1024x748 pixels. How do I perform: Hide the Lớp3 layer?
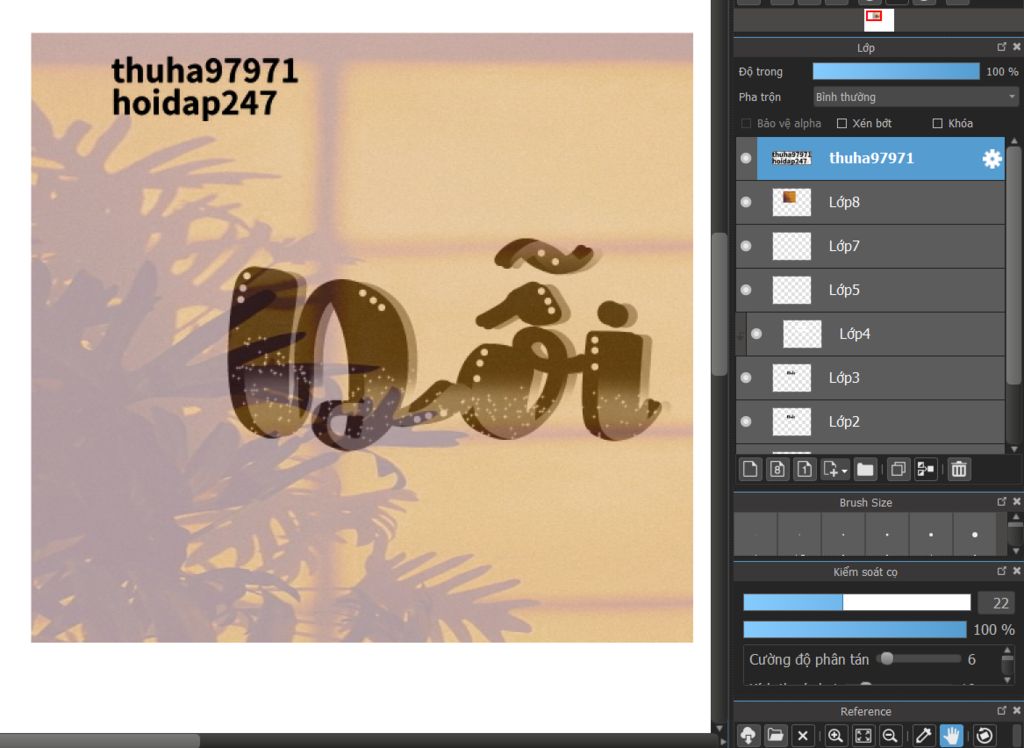[746, 378]
